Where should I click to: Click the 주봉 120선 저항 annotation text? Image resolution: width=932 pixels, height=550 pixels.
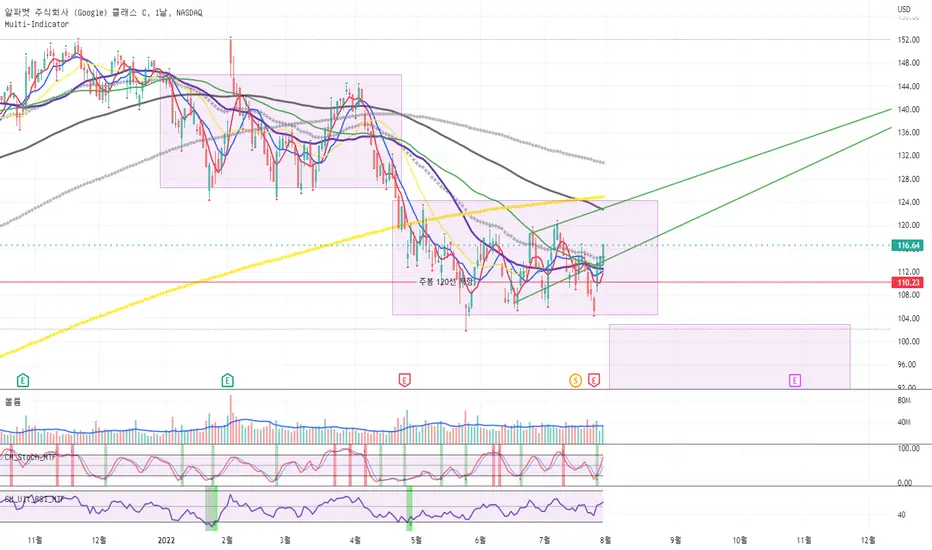click(x=446, y=282)
